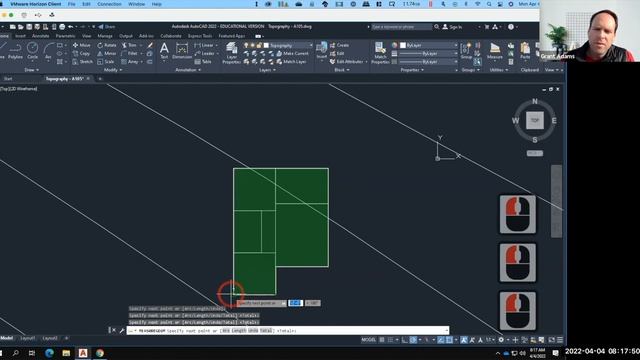The height and width of the screenshot is (360, 640).
Task: Toggle Polar tracking in status bar
Action: click(413, 340)
